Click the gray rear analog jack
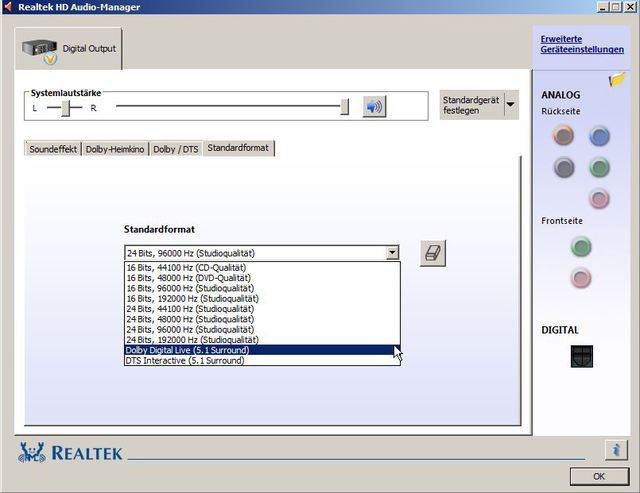The width and height of the screenshot is (640, 493). 564,168
